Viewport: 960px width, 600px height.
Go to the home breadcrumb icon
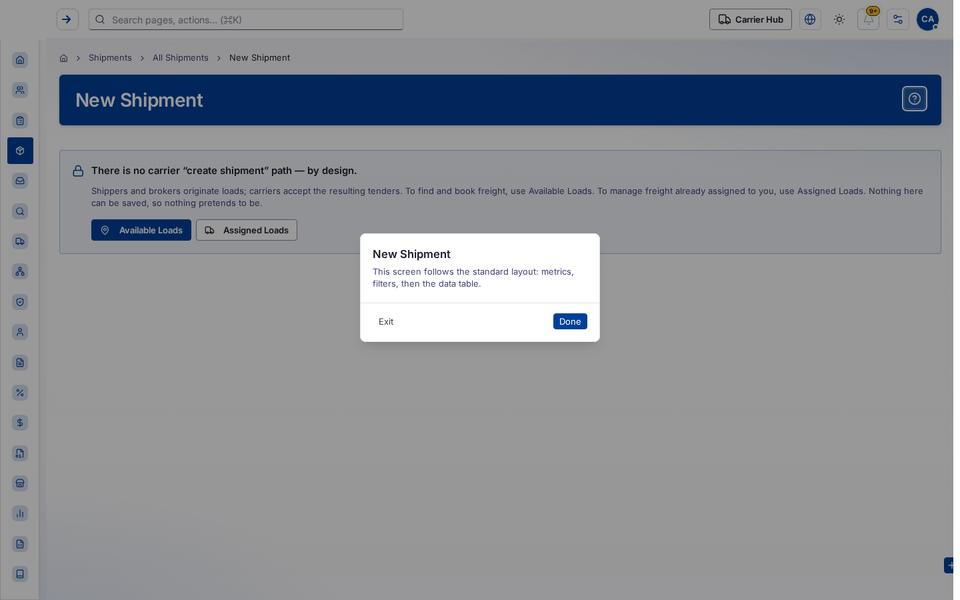click(x=64, y=58)
